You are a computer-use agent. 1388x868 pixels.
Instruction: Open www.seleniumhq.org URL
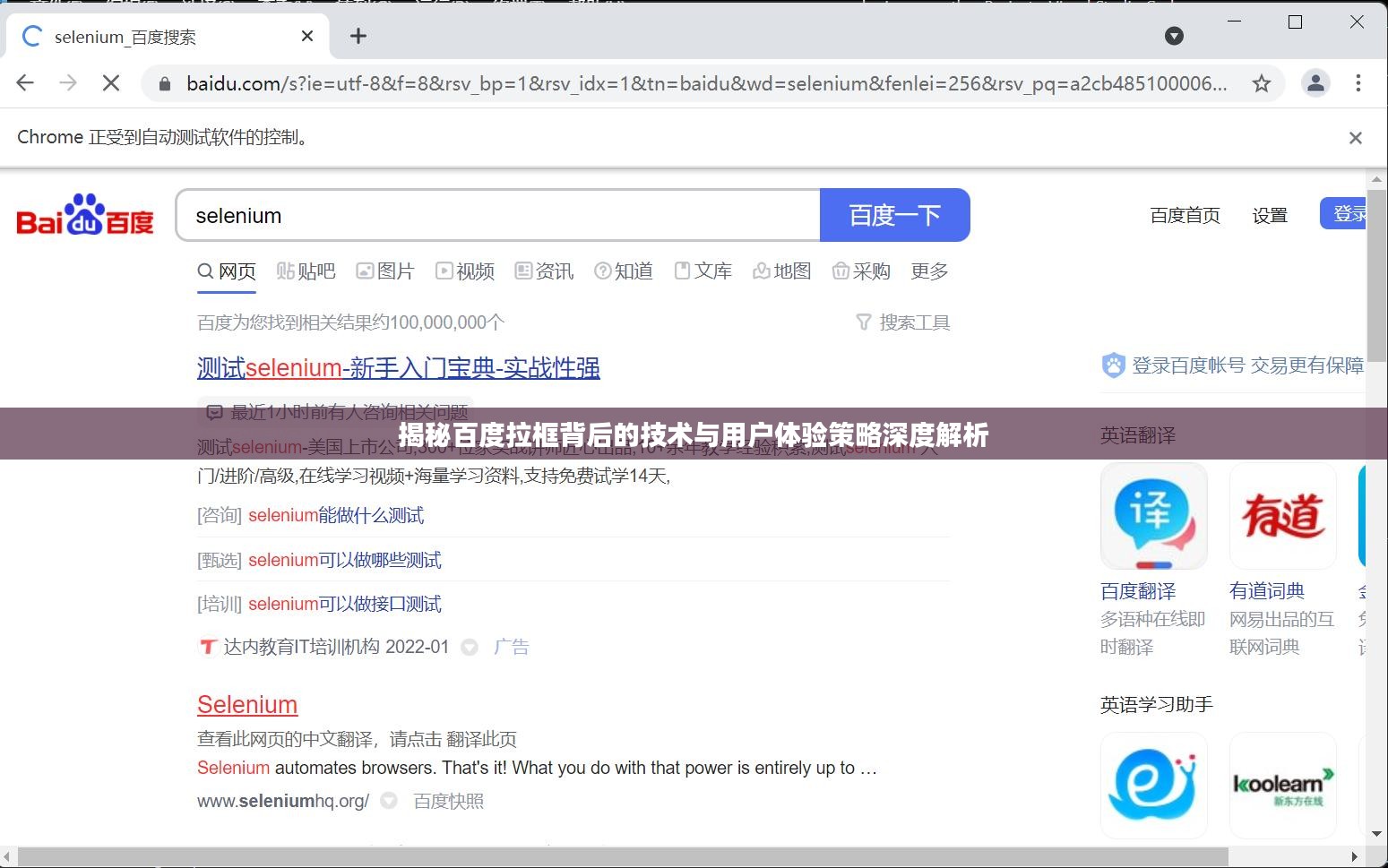(283, 801)
